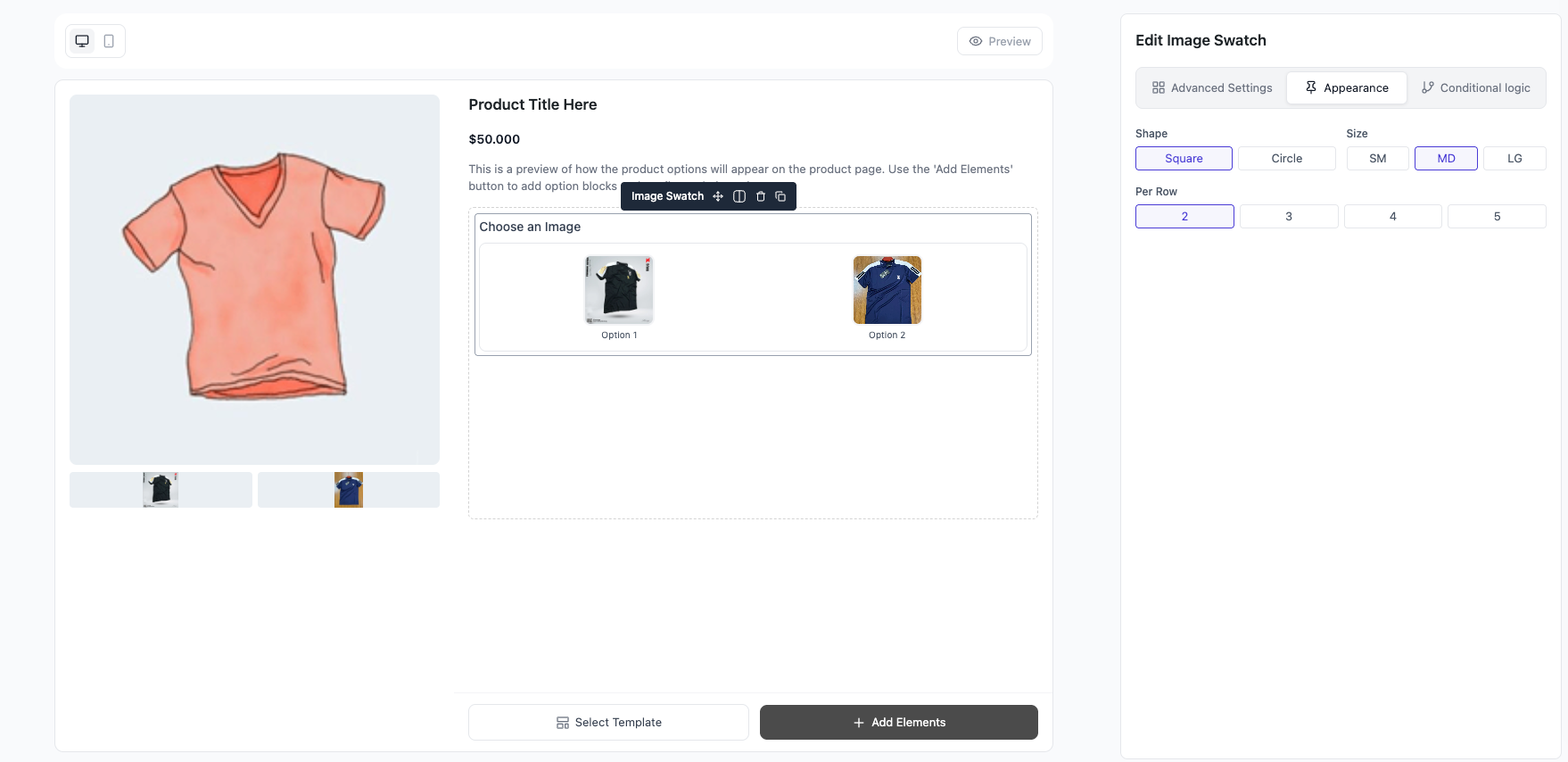Click the main pink t-shirt product image
Image resolution: width=1568 pixels, height=762 pixels.
click(254, 279)
